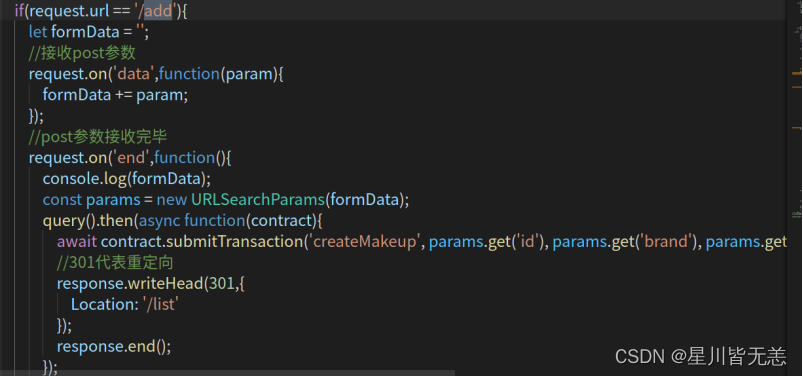Click the function keyword before param
The width and height of the screenshot is (803, 376).
coord(189,74)
